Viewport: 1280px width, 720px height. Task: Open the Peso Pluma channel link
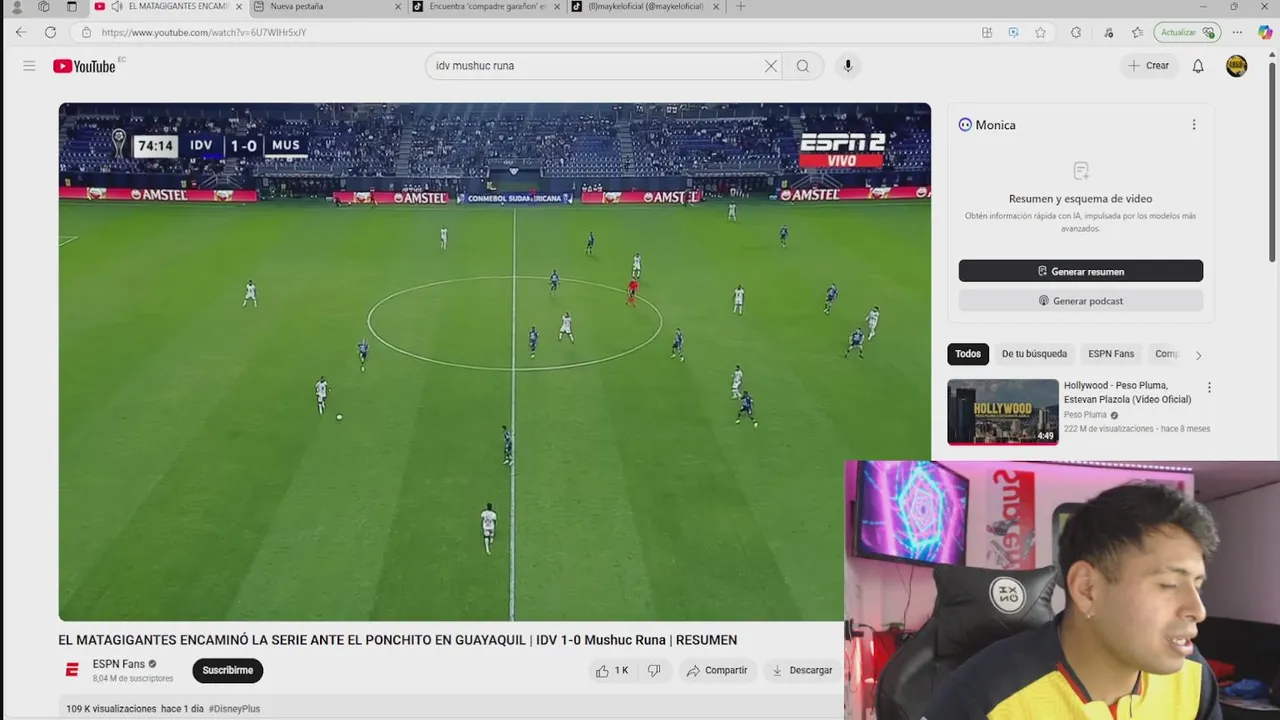(x=1085, y=415)
